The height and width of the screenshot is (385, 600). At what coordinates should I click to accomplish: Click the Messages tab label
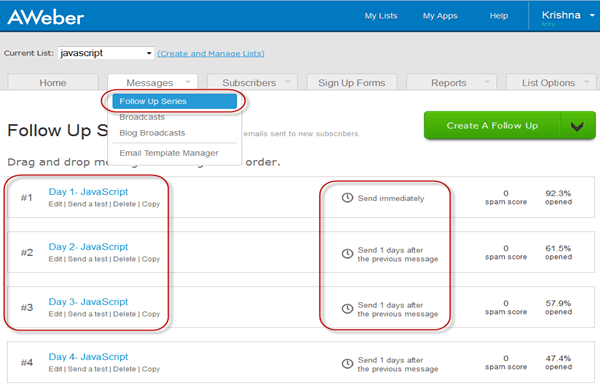click(x=150, y=83)
